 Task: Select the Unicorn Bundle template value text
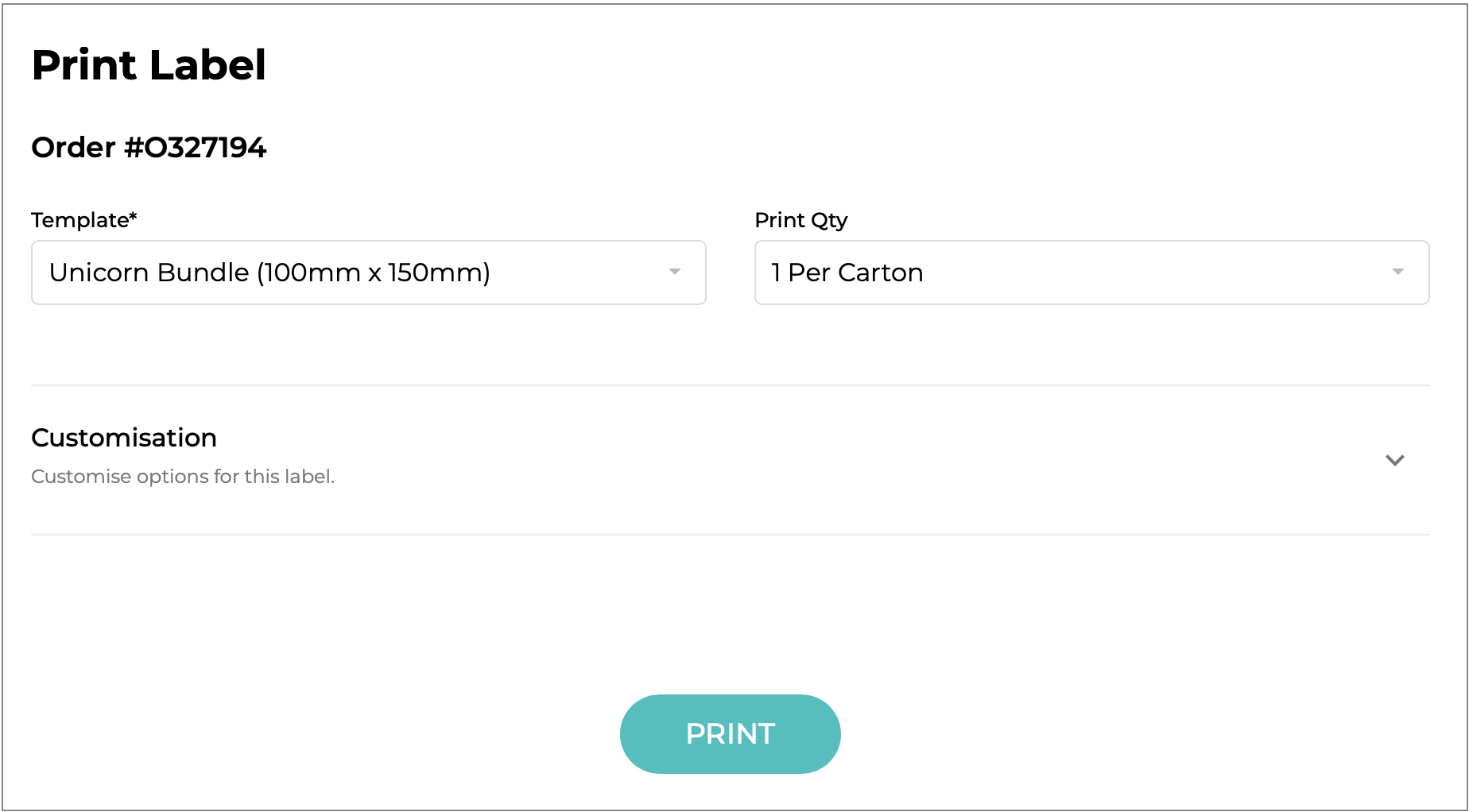pyautogui.click(x=269, y=273)
